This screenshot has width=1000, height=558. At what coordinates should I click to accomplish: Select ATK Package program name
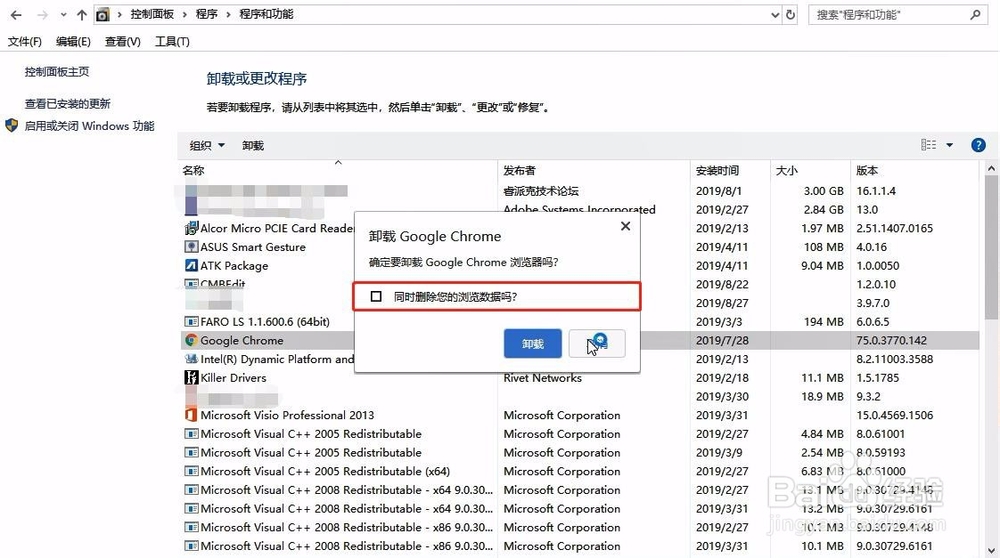pos(234,265)
